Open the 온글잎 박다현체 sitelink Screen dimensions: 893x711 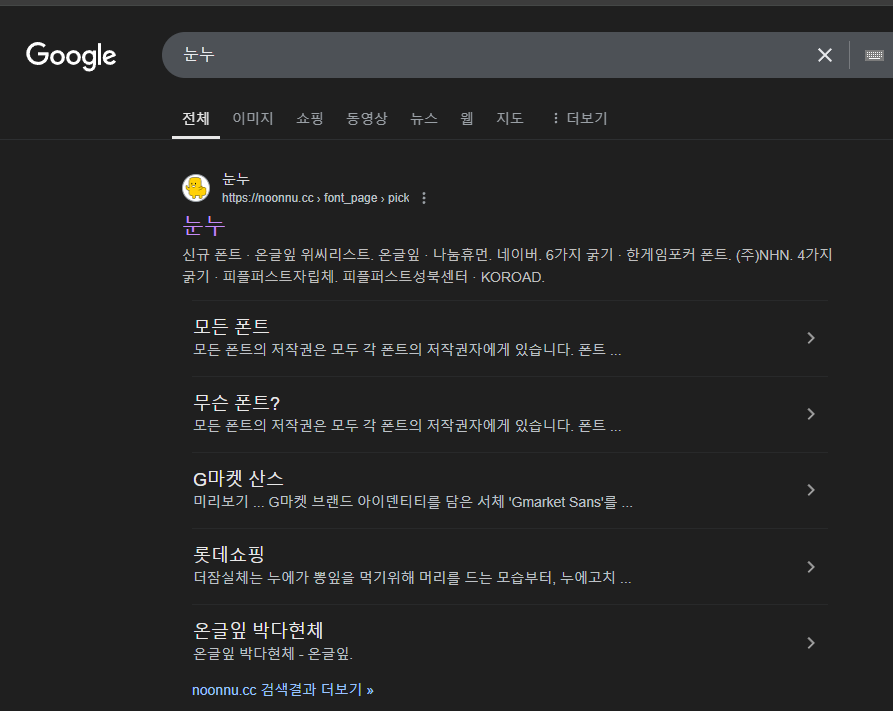[259, 630]
